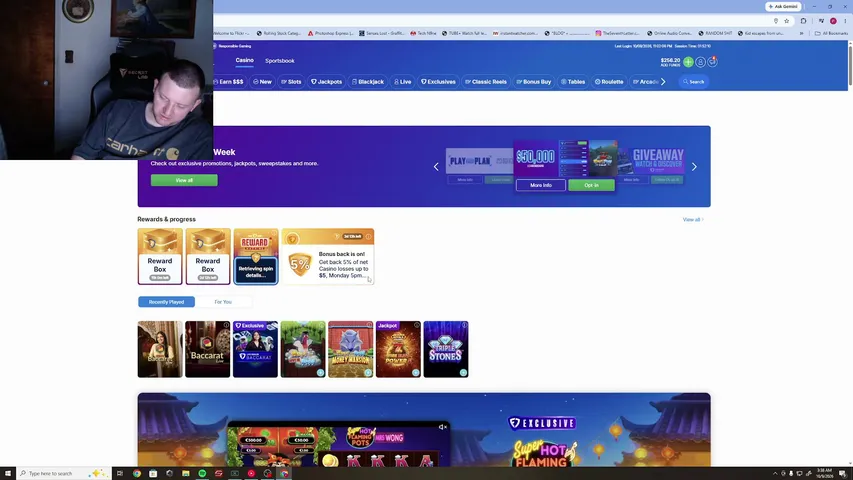Go to next promotion with right arrow

694,167
